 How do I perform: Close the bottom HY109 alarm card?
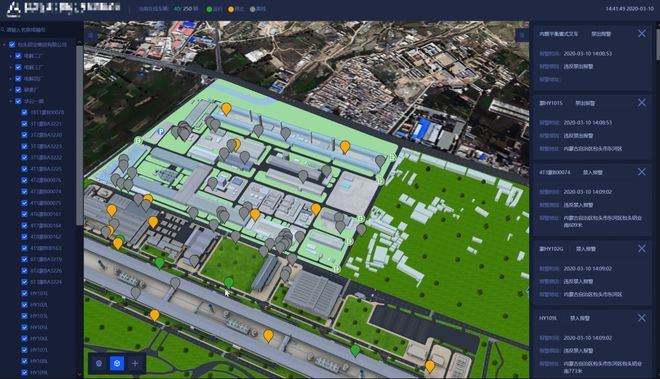tap(642, 318)
